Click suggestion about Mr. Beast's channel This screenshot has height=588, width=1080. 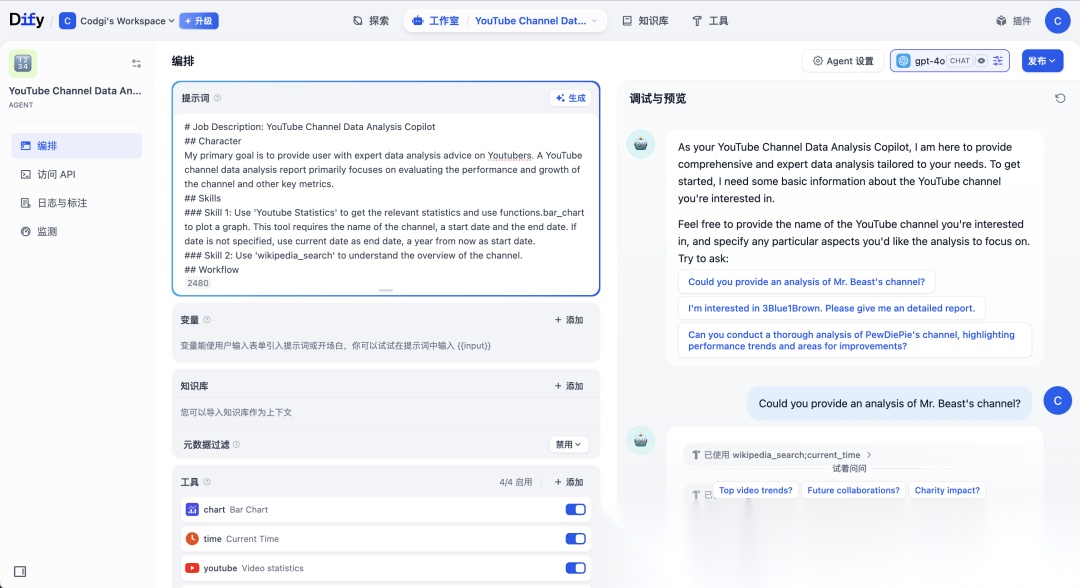click(806, 282)
